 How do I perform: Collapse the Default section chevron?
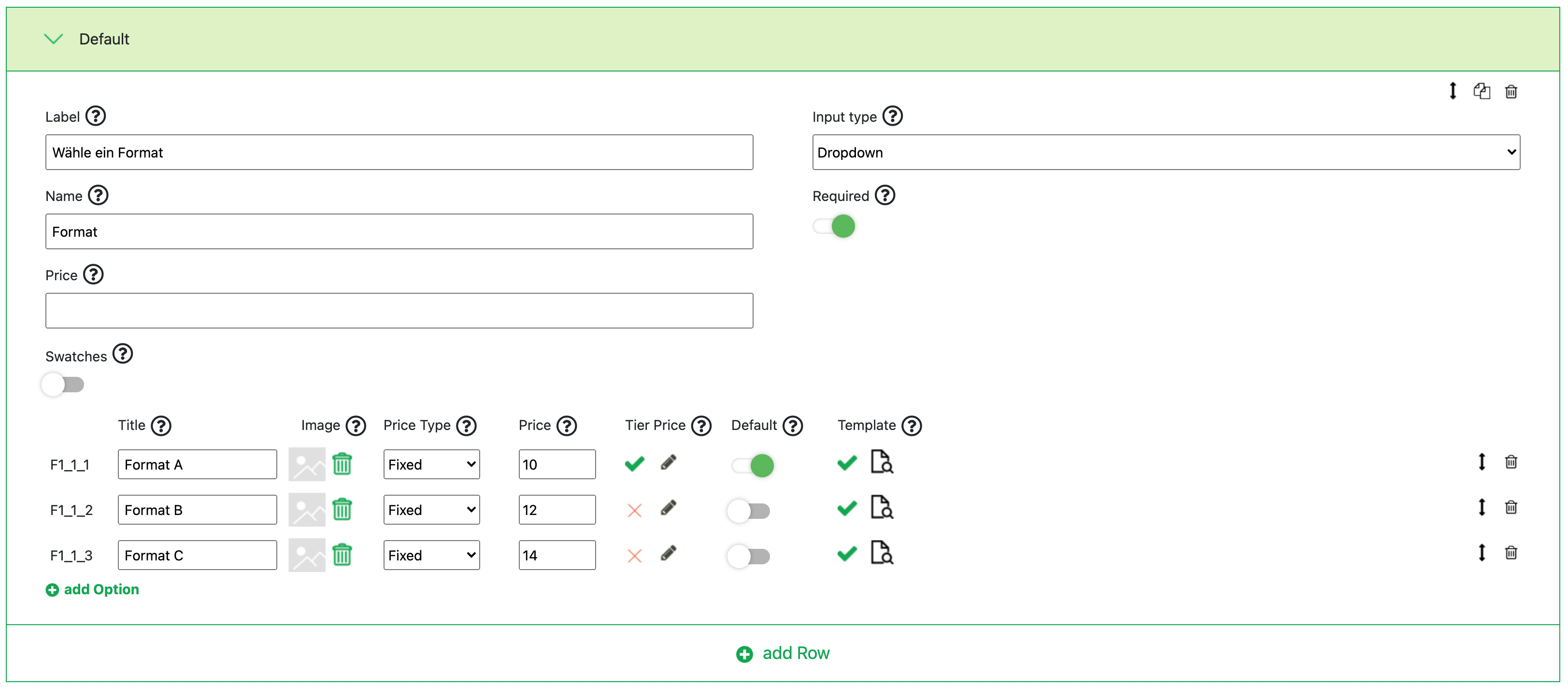pyautogui.click(x=54, y=39)
